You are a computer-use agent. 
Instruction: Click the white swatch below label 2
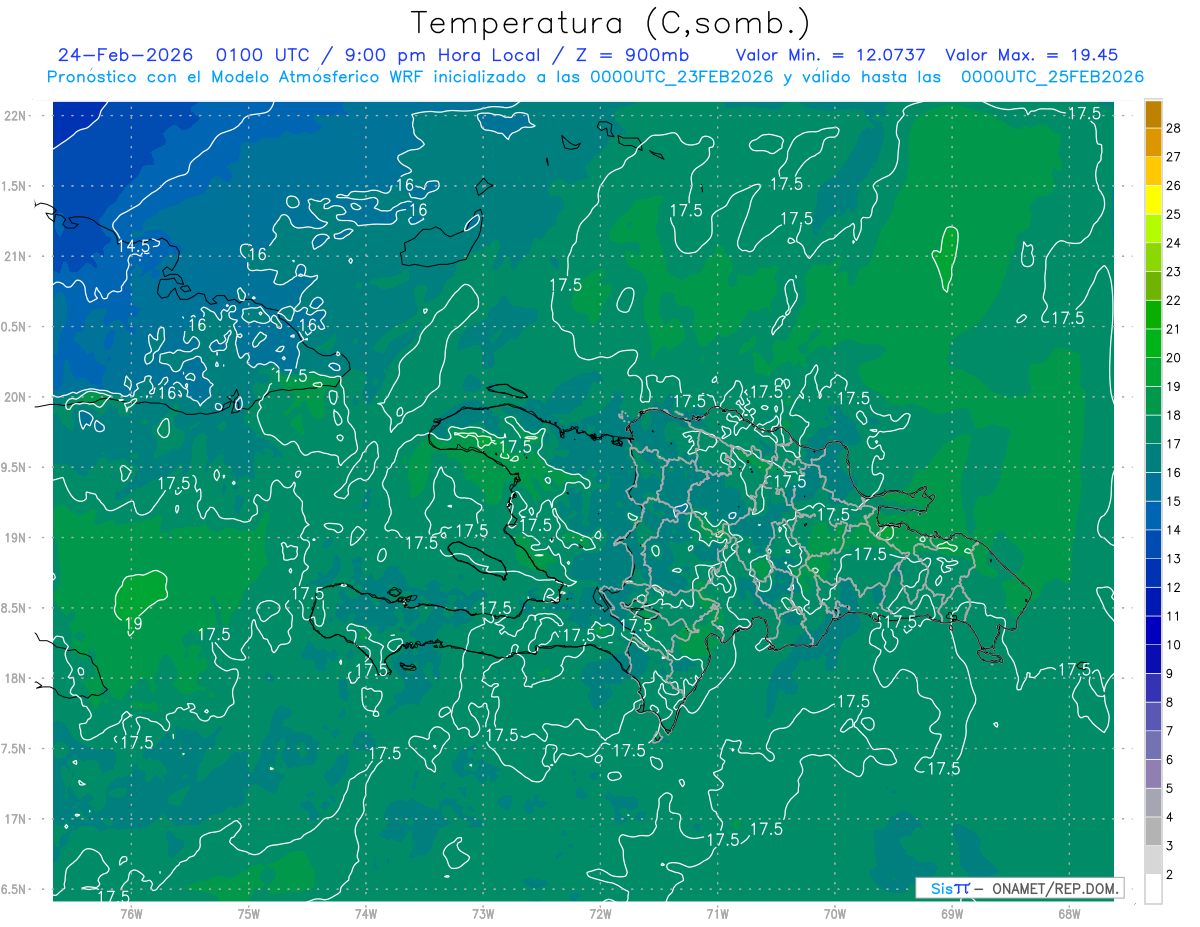click(1153, 889)
